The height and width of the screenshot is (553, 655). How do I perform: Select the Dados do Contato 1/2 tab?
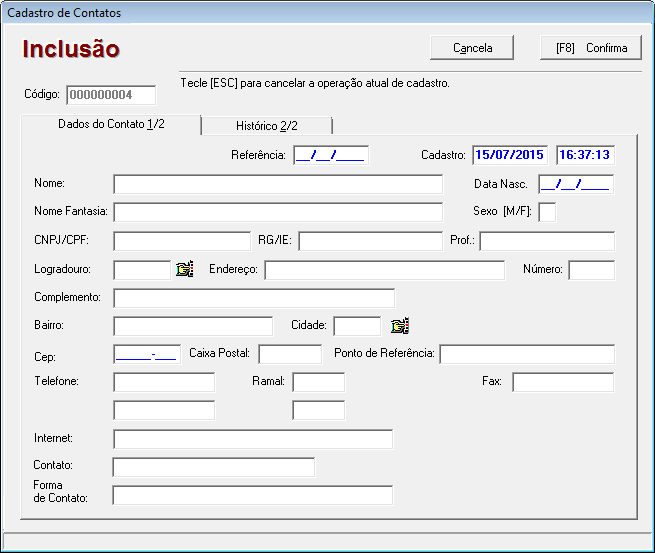tap(111, 124)
